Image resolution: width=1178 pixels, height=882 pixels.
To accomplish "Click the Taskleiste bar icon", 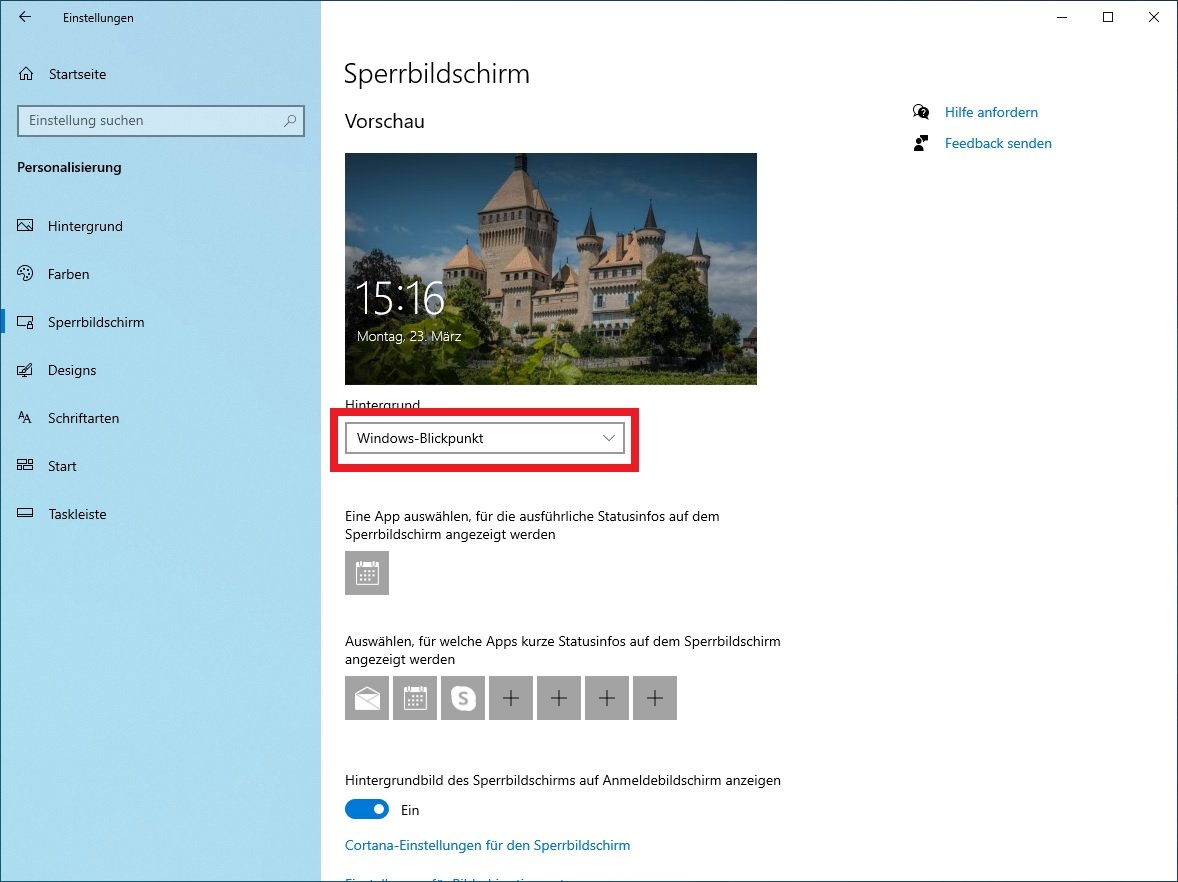I will 25,513.
